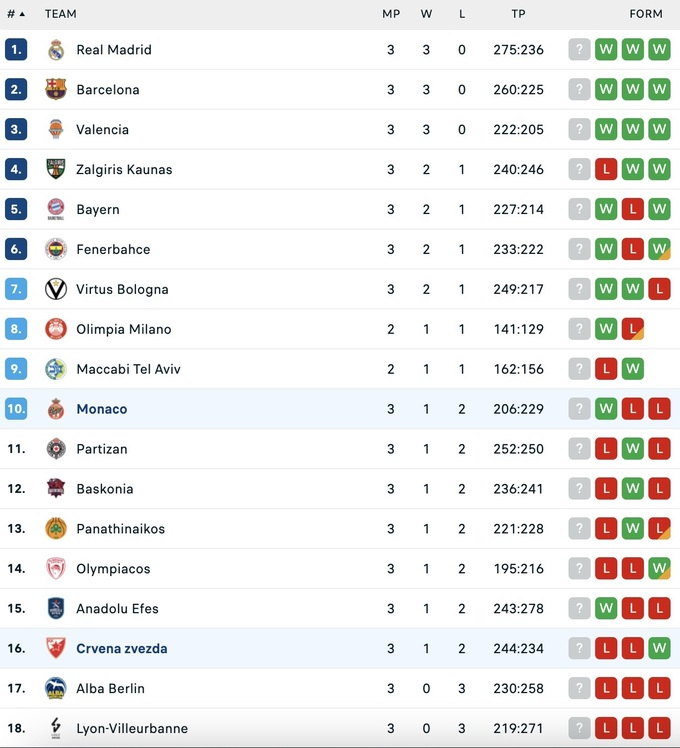Click the rank 10 position badge for Monaco
The width and height of the screenshot is (680, 748).
coord(16,409)
